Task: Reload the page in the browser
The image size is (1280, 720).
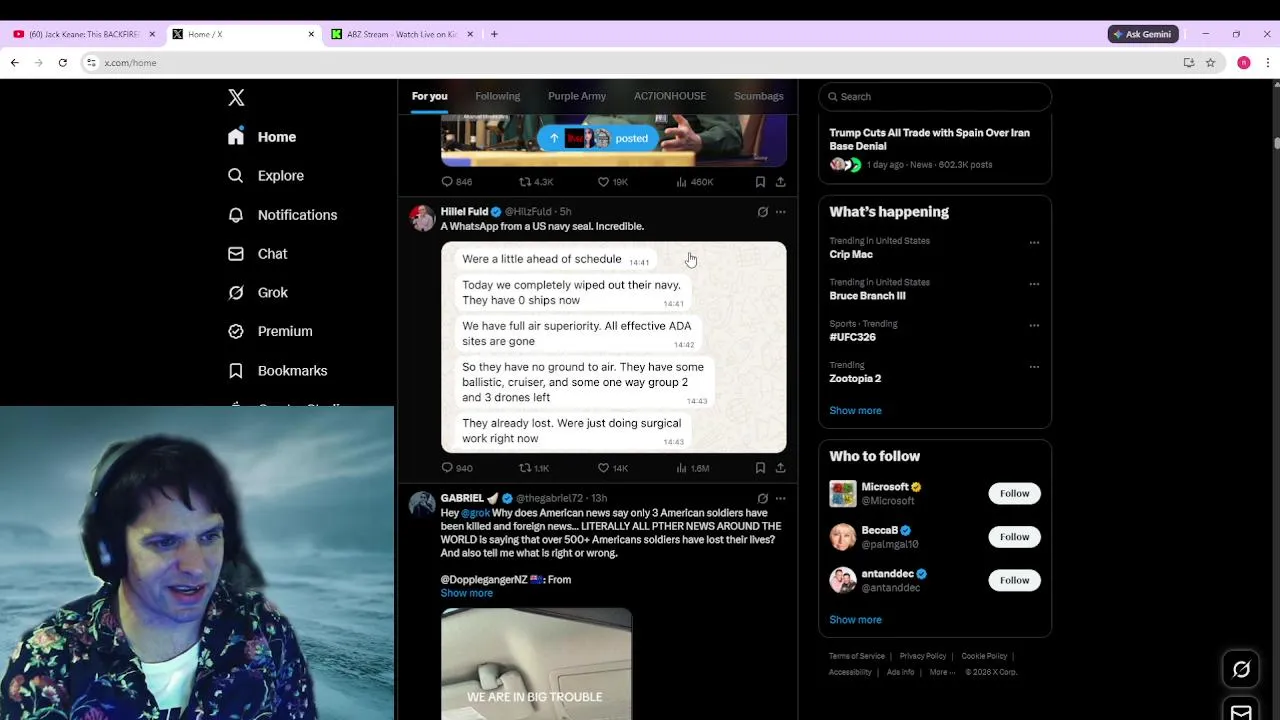Action: (x=62, y=62)
